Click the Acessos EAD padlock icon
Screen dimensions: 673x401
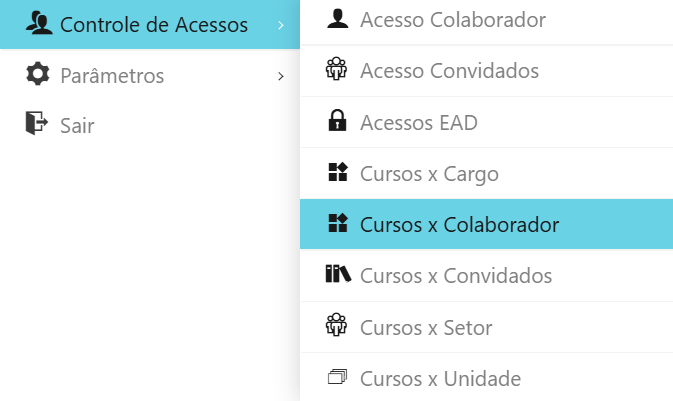coord(337,120)
